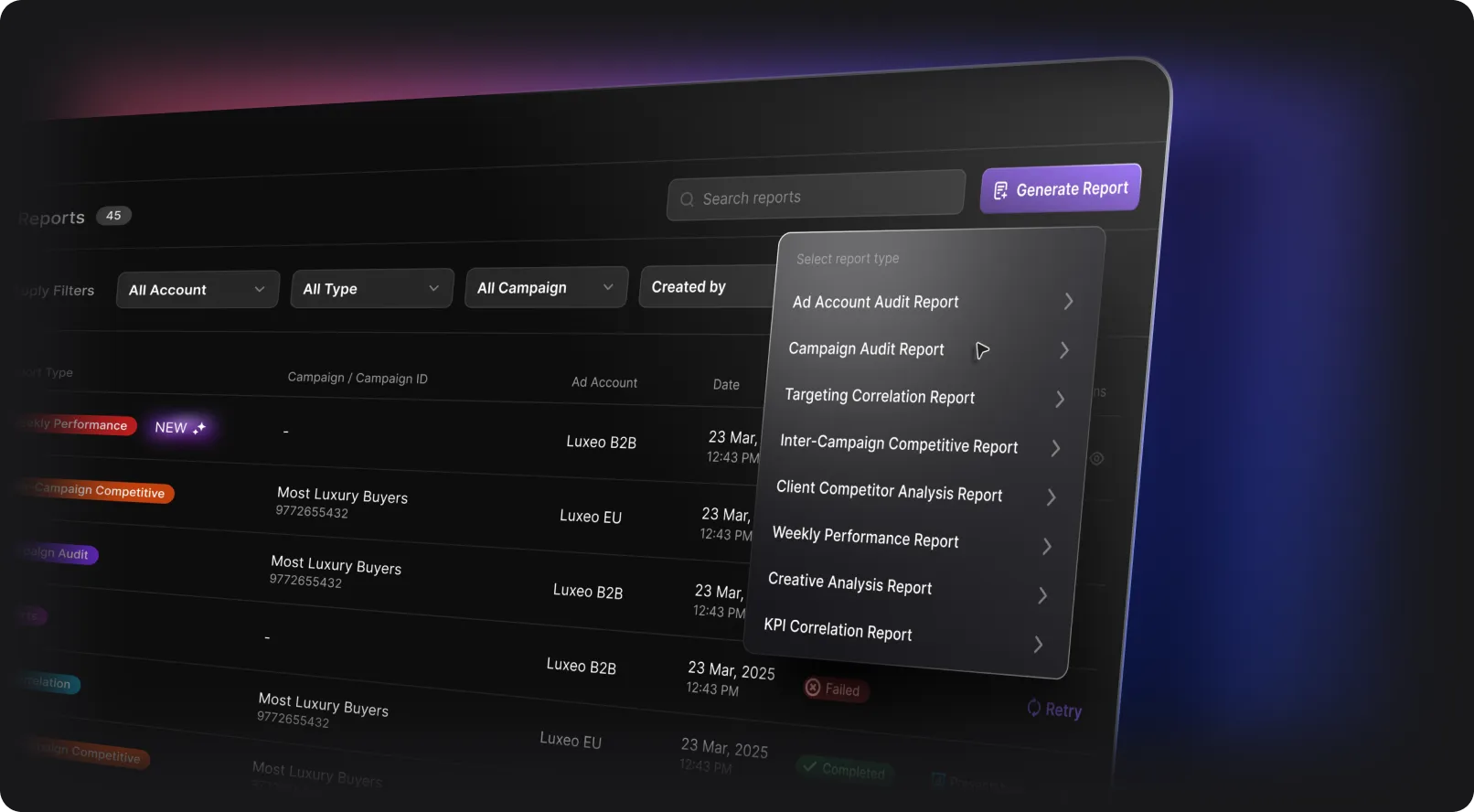The width and height of the screenshot is (1474, 812).
Task: Click the Completed status badge
Action: click(x=845, y=769)
